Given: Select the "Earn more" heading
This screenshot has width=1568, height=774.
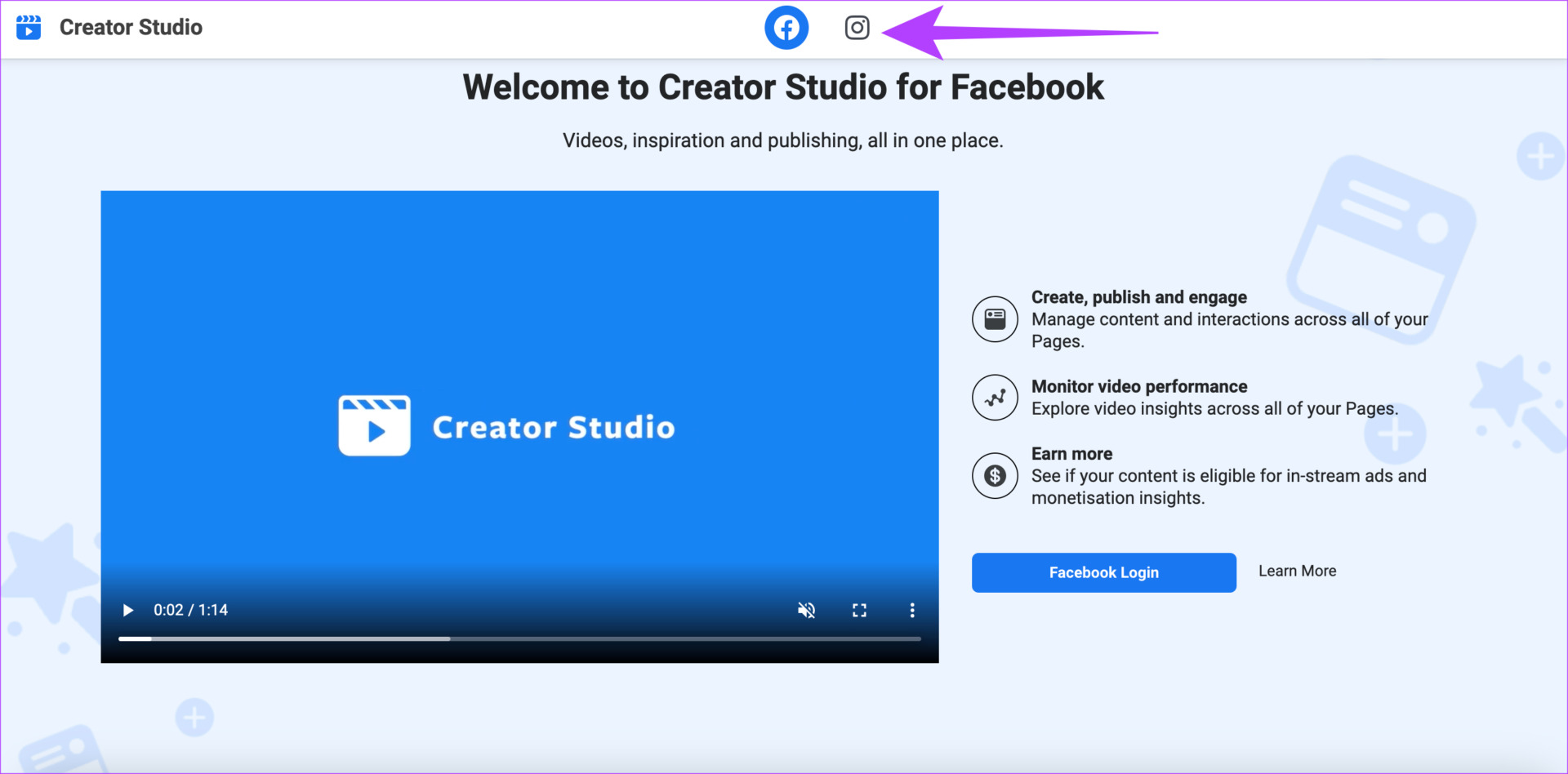Looking at the screenshot, I should [x=1071, y=454].
